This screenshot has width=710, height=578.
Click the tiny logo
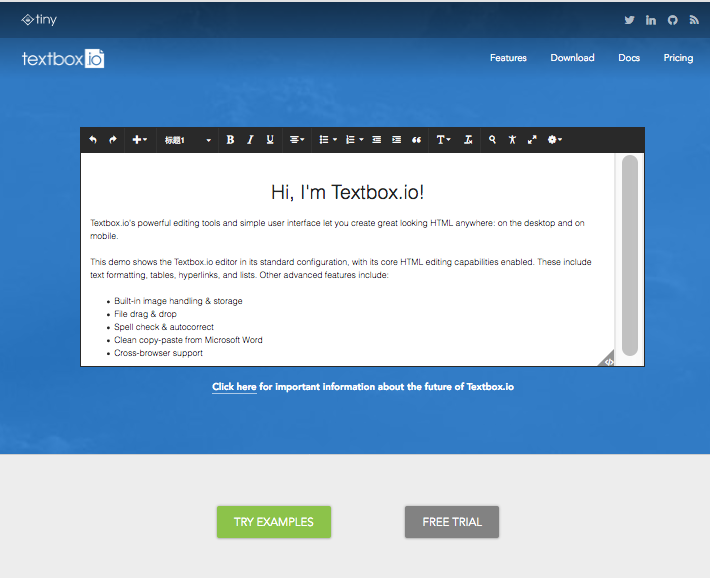tap(39, 19)
